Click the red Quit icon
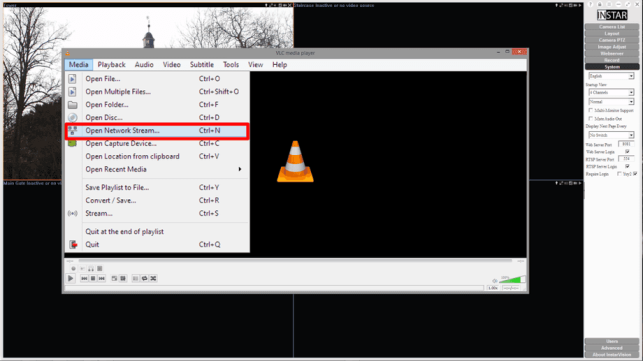This screenshot has width=643, height=361. [x=73, y=244]
